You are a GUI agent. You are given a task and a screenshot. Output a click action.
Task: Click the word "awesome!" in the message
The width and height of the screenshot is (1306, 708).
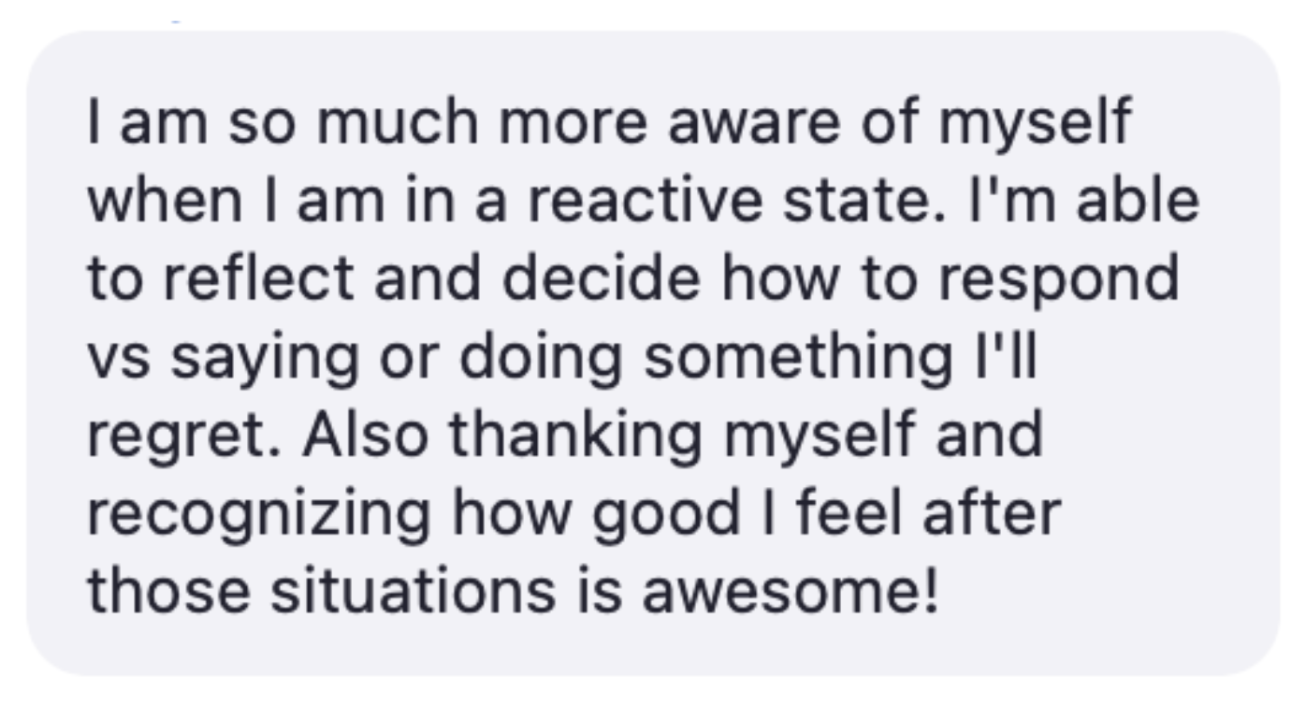790,590
